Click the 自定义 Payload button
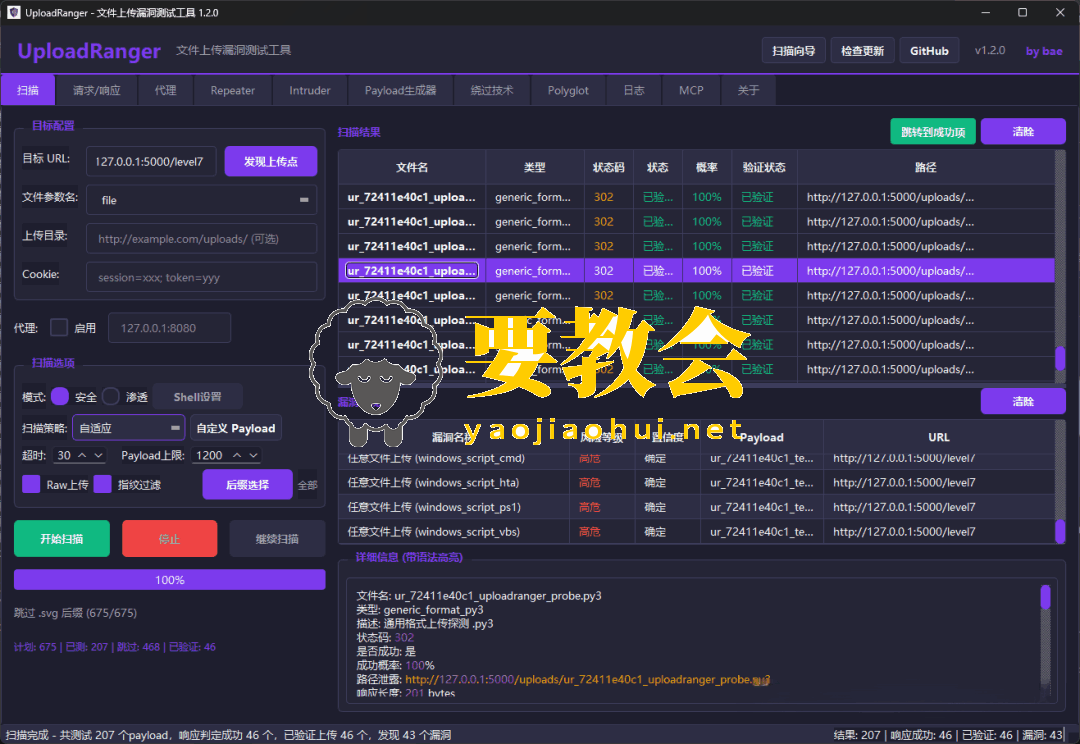The image size is (1080, 744). 236,428
